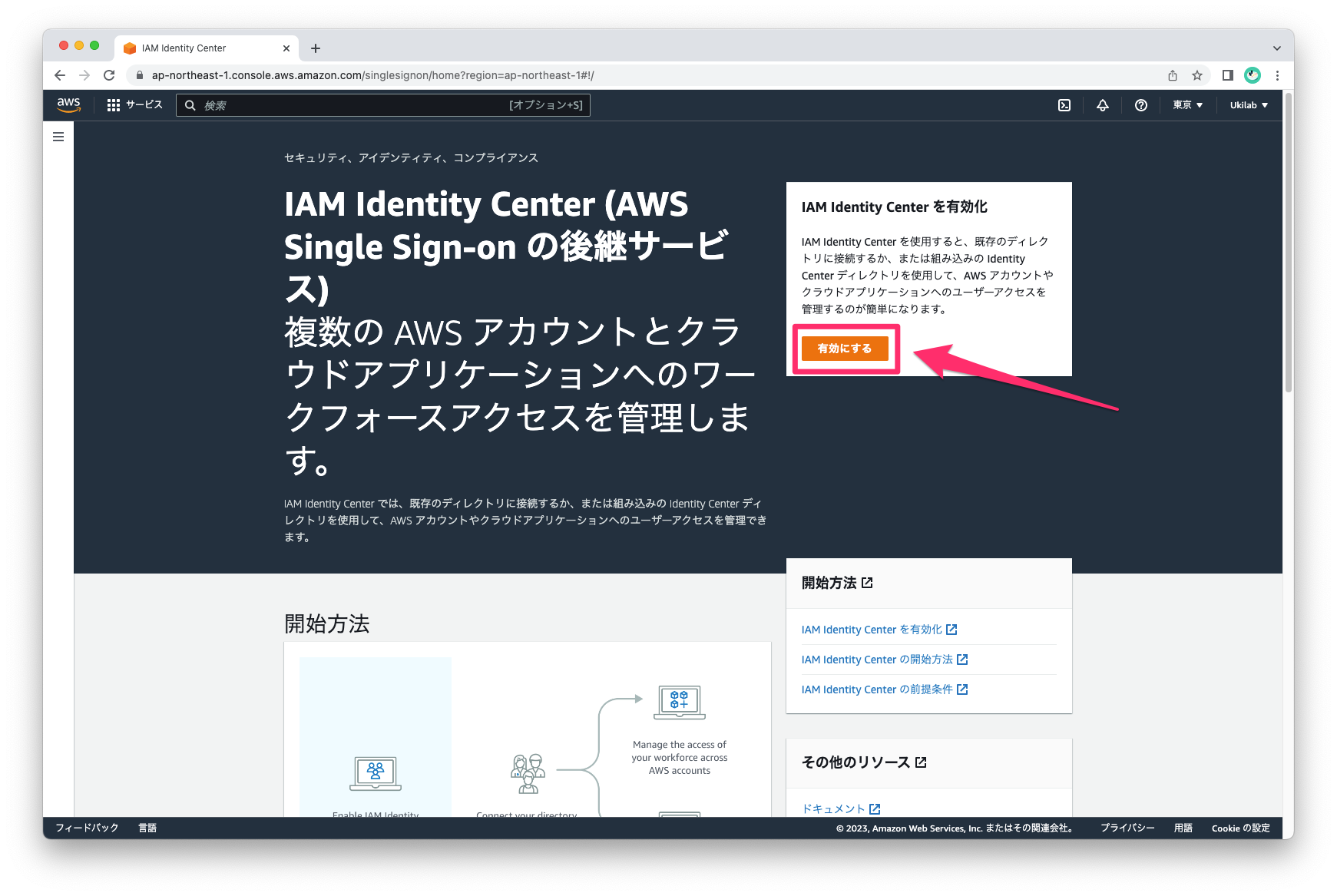Open the 用語 footer link
The width and height of the screenshot is (1337, 896).
pyautogui.click(x=1183, y=828)
